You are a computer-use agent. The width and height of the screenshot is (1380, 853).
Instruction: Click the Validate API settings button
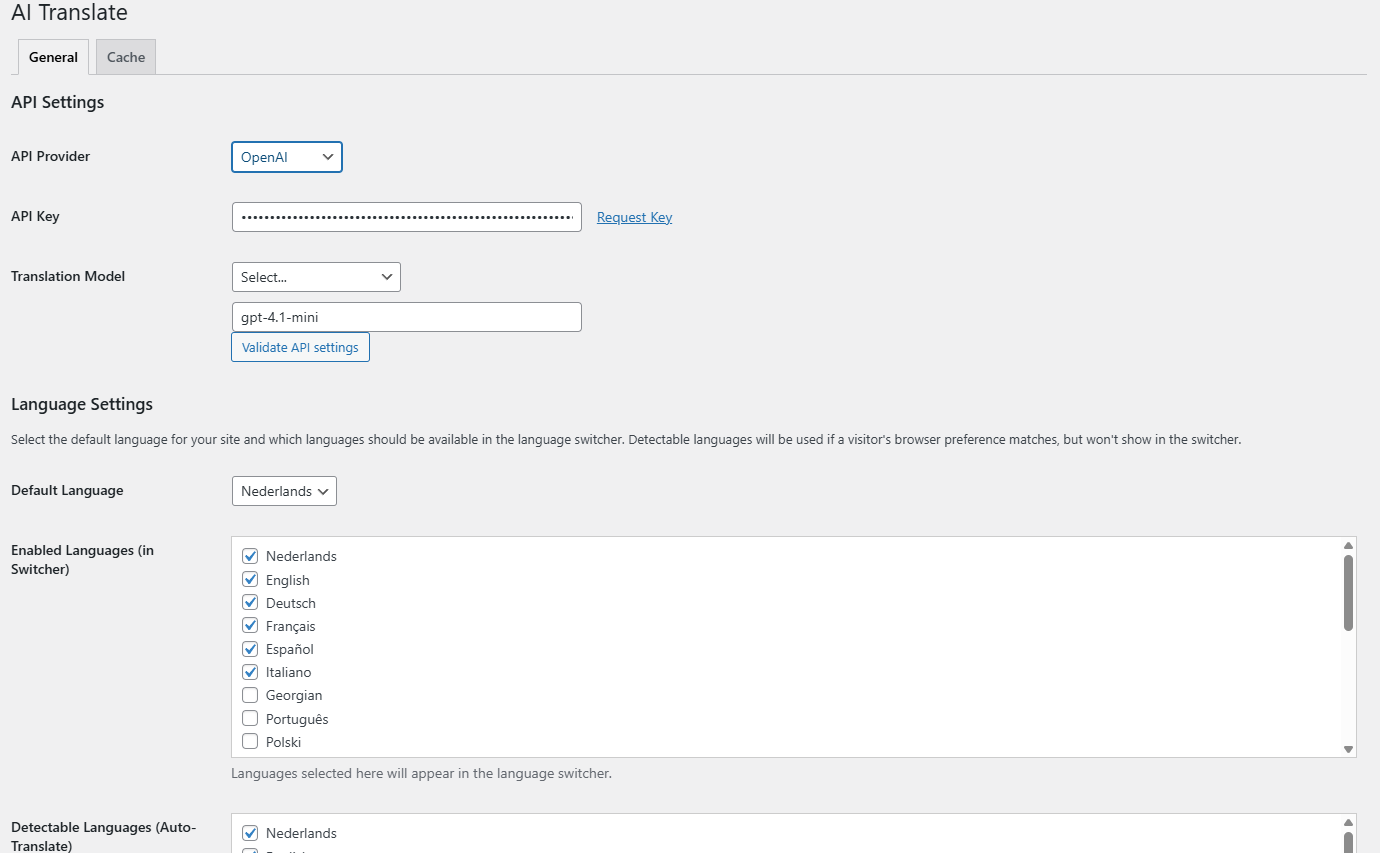coord(300,347)
